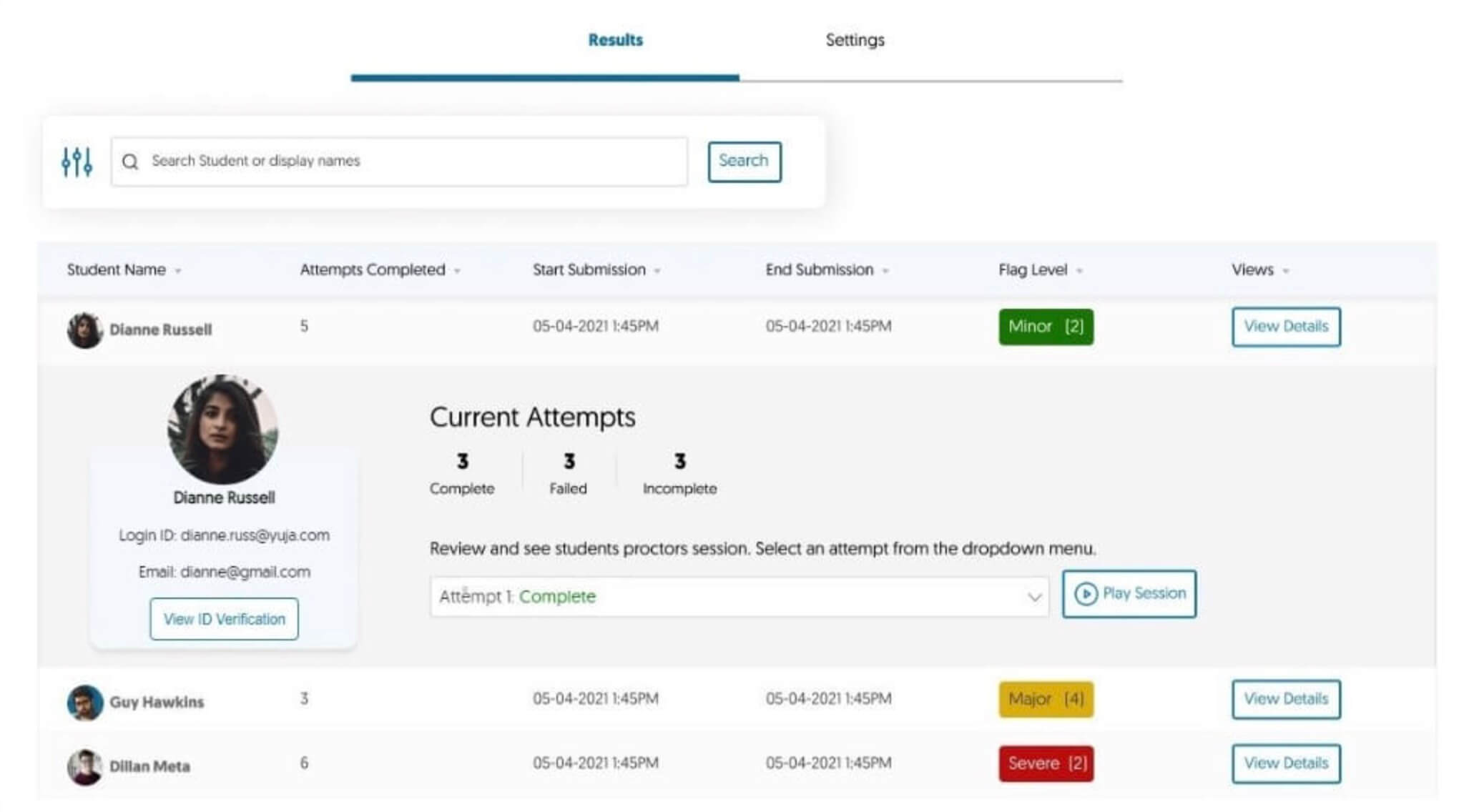The image size is (1479, 812).
Task: Click the green Minor [2] flag badge
Action: tap(1046, 327)
